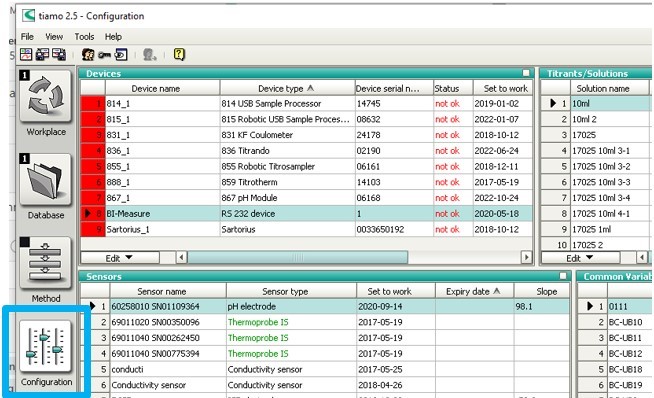Screen dimensions: 654x398
Task: Sort by Slope column header
Action: 541,291
